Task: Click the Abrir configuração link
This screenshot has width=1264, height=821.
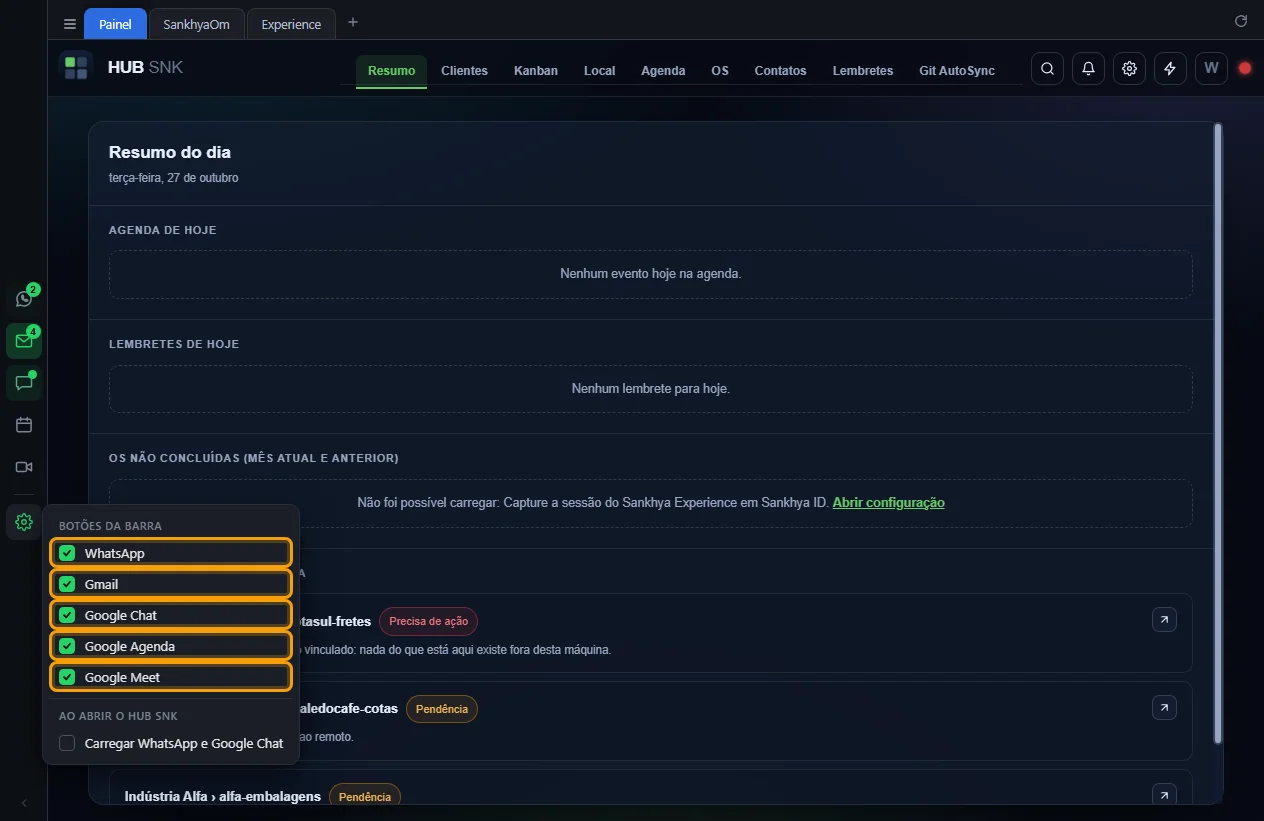Action: (888, 503)
